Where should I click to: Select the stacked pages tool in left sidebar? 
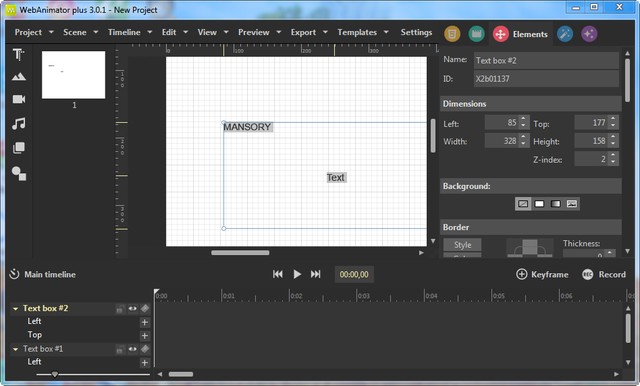[x=19, y=148]
